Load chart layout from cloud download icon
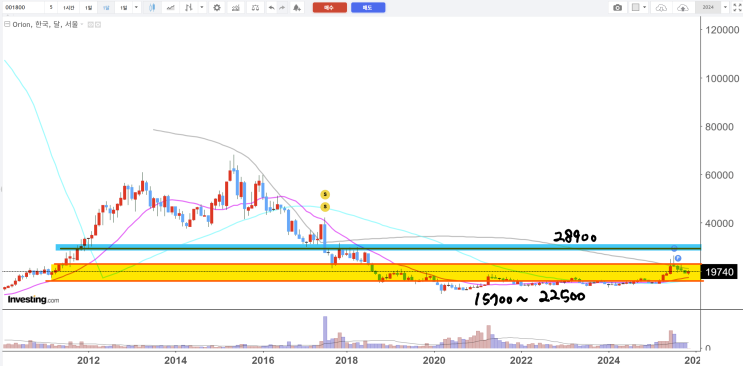The width and height of the screenshot is (743, 366). point(662,8)
